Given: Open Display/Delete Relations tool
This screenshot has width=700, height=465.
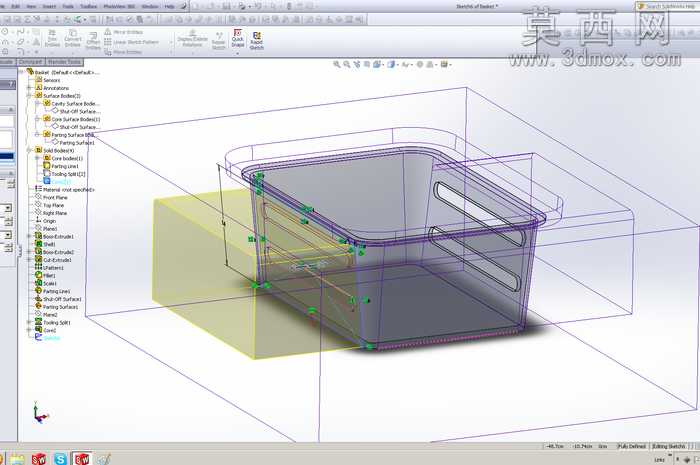Looking at the screenshot, I should pos(192,39).
